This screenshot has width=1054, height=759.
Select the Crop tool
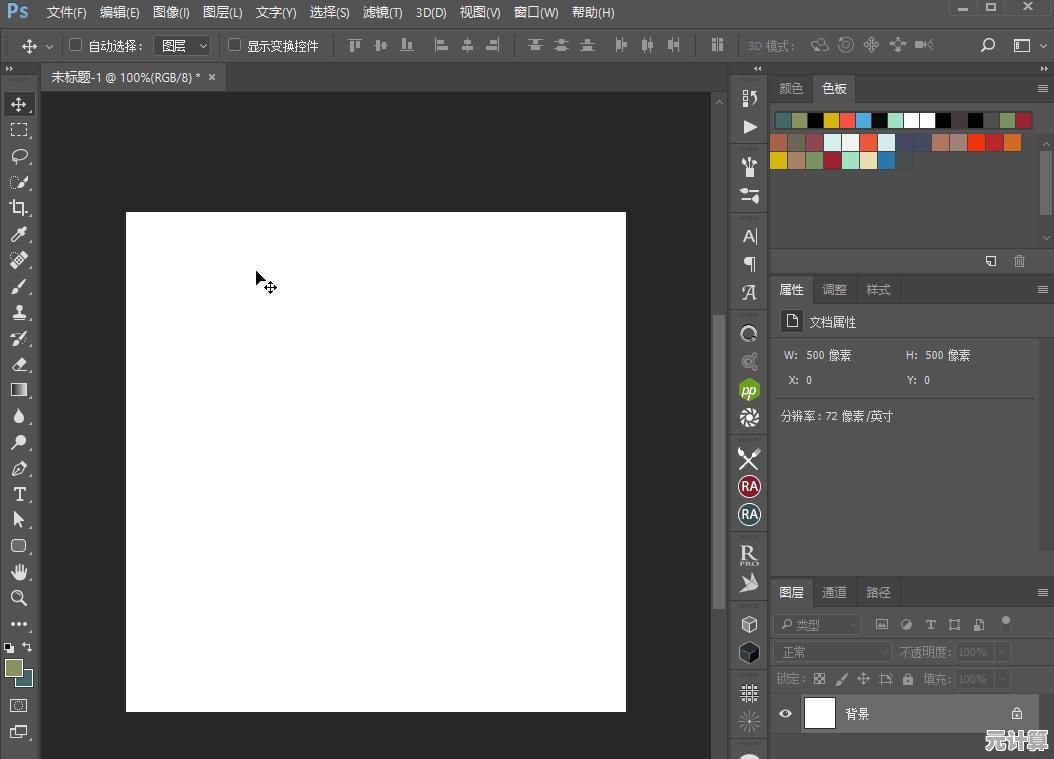click(19, 208)
